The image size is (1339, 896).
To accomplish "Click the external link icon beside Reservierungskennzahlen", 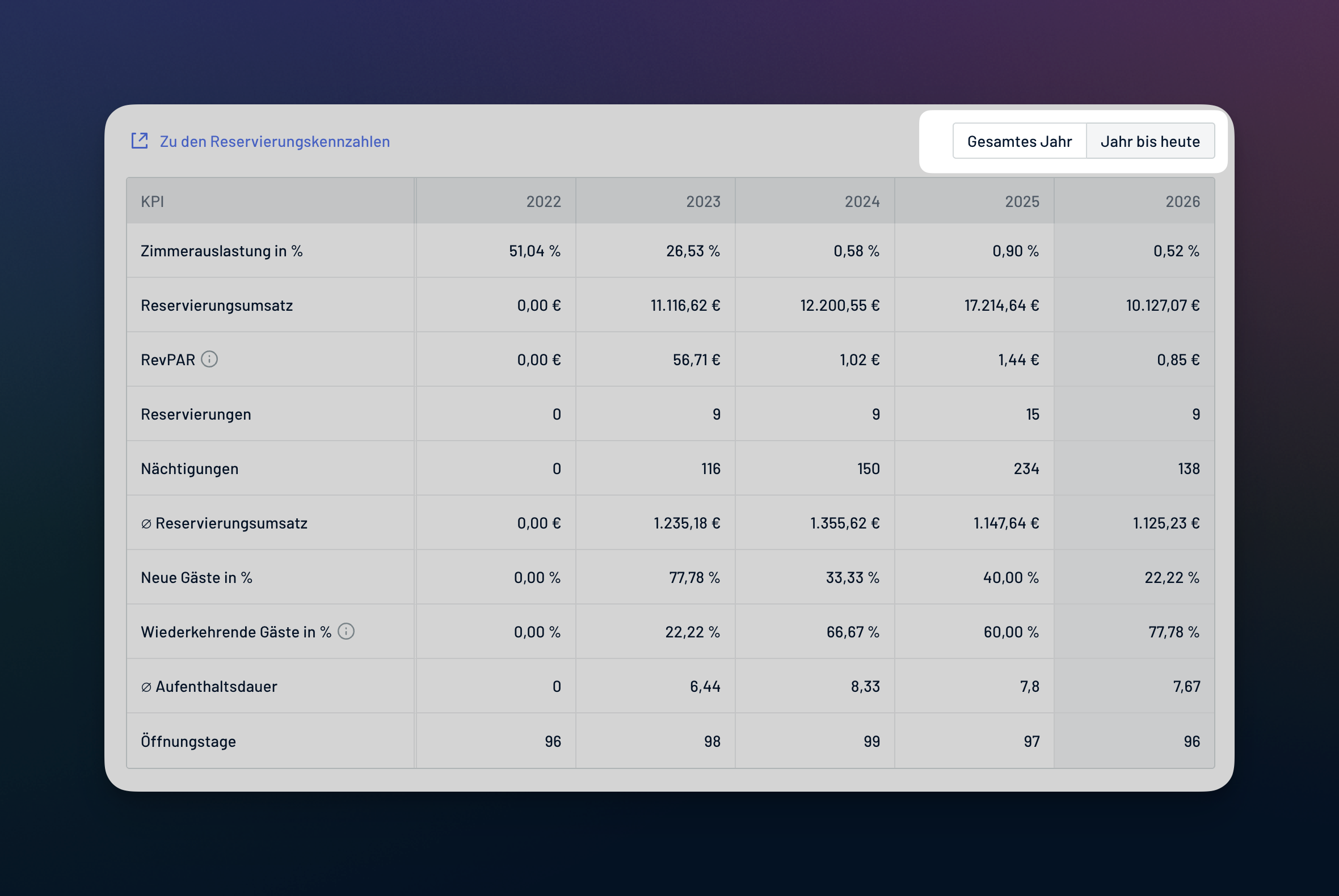I will (140, 141).
